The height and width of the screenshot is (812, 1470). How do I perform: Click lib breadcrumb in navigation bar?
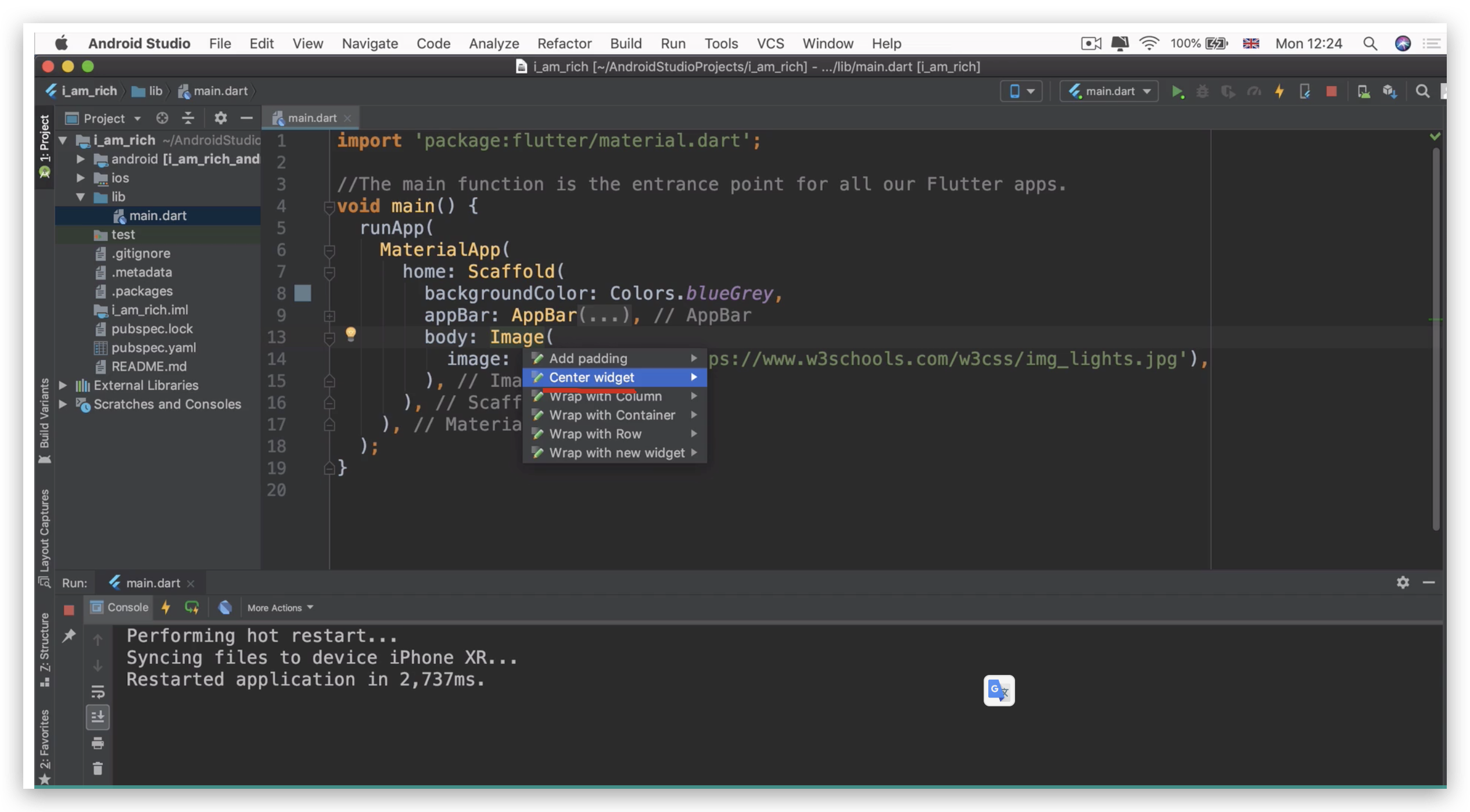148,91
